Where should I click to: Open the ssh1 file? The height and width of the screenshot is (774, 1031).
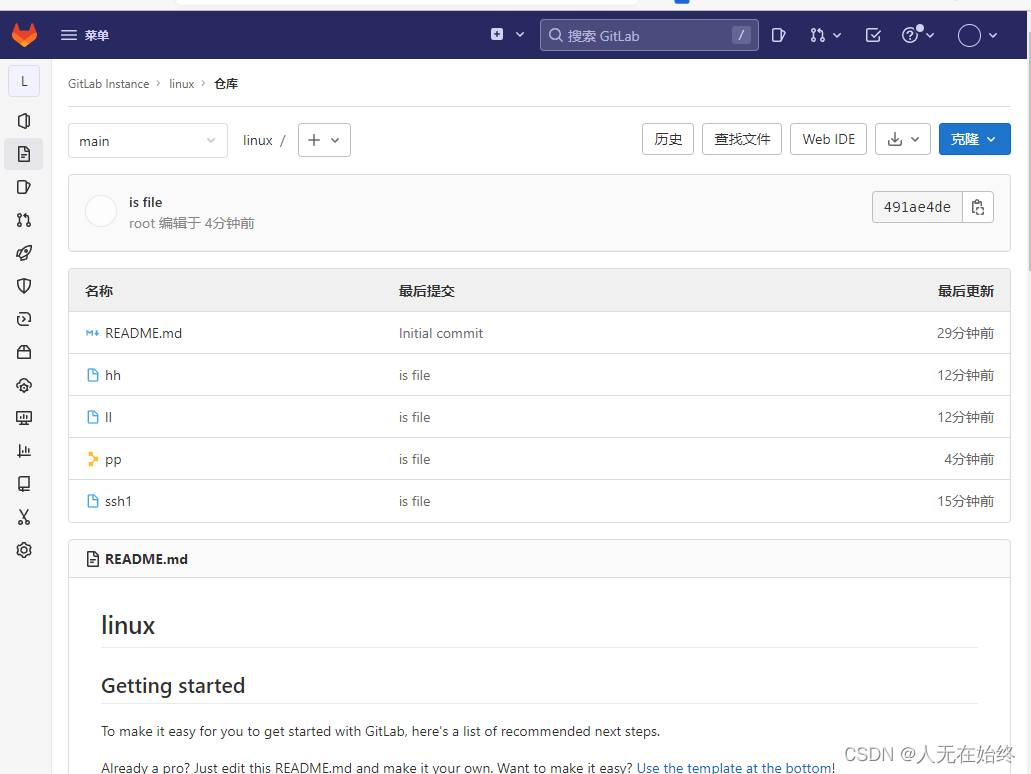pos(118,502)
